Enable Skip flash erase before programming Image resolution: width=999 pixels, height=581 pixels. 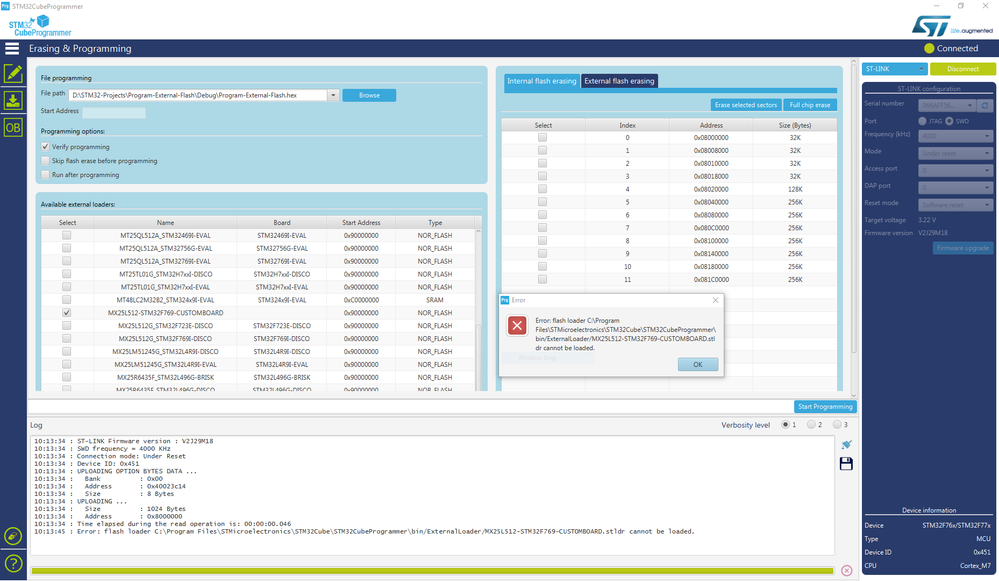[45, 161]
